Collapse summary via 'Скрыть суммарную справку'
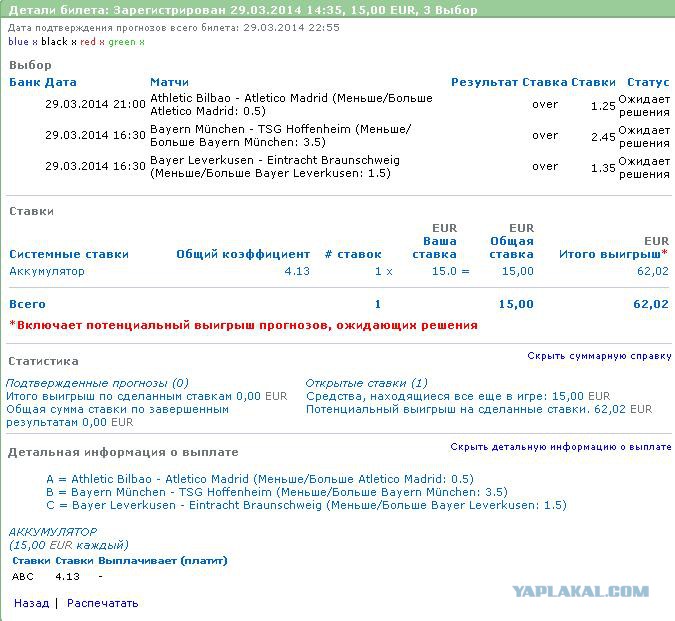 point(599,356)
